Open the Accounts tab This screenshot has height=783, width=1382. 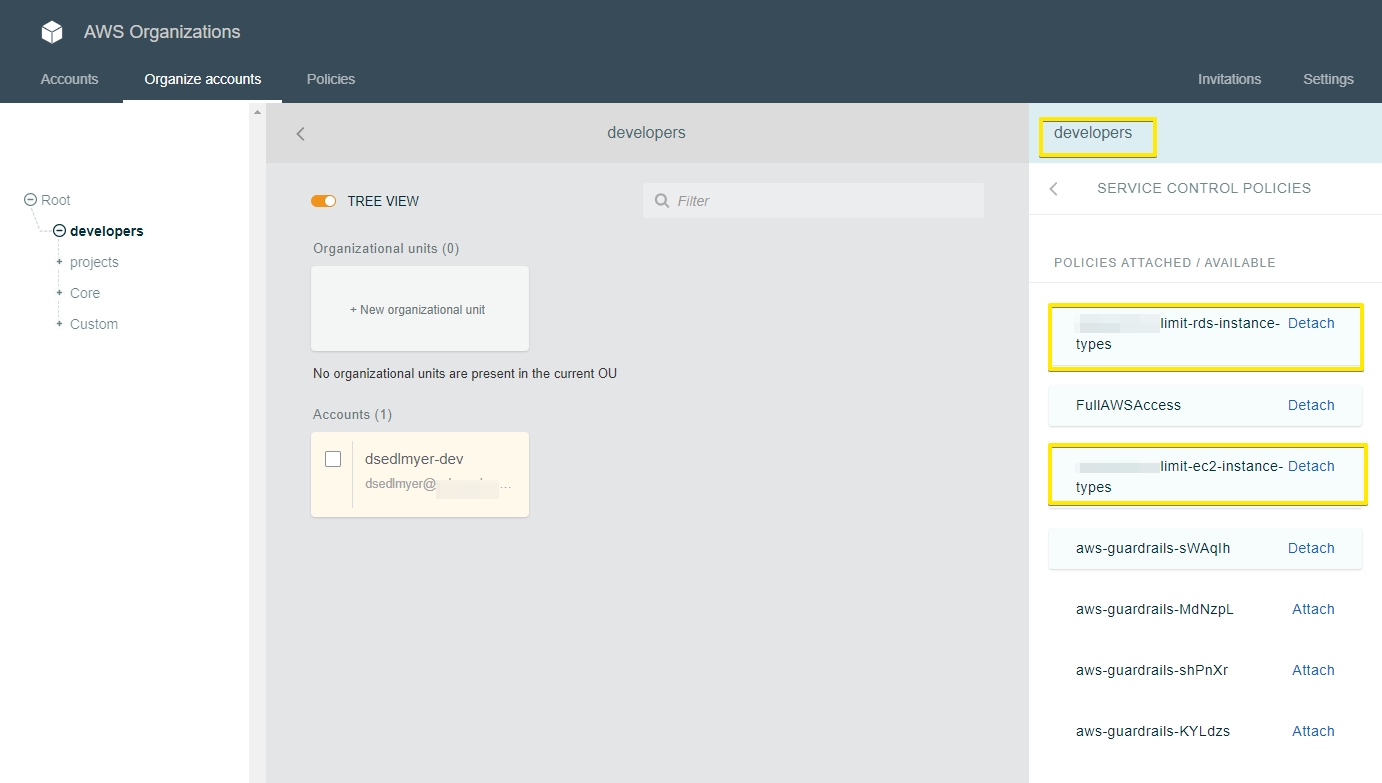[69, 79]
